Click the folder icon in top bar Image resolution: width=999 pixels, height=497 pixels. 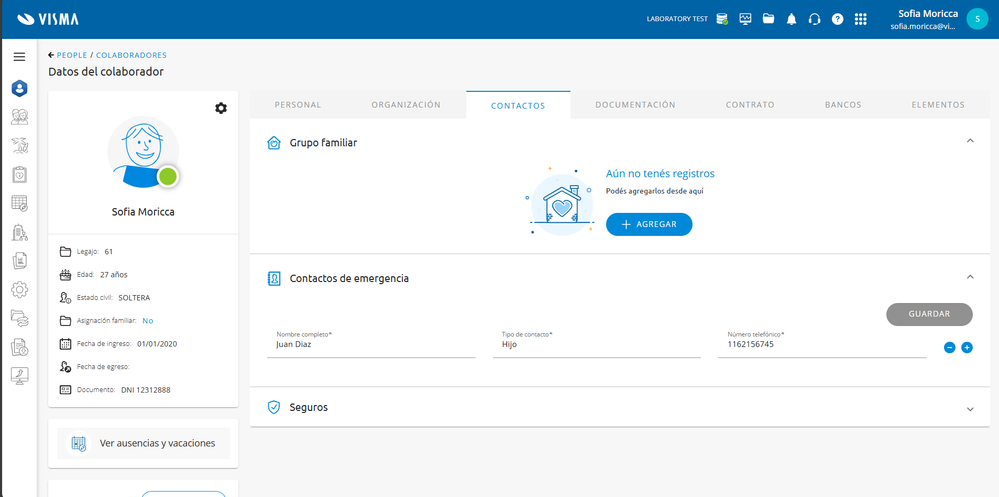point(768,19)
